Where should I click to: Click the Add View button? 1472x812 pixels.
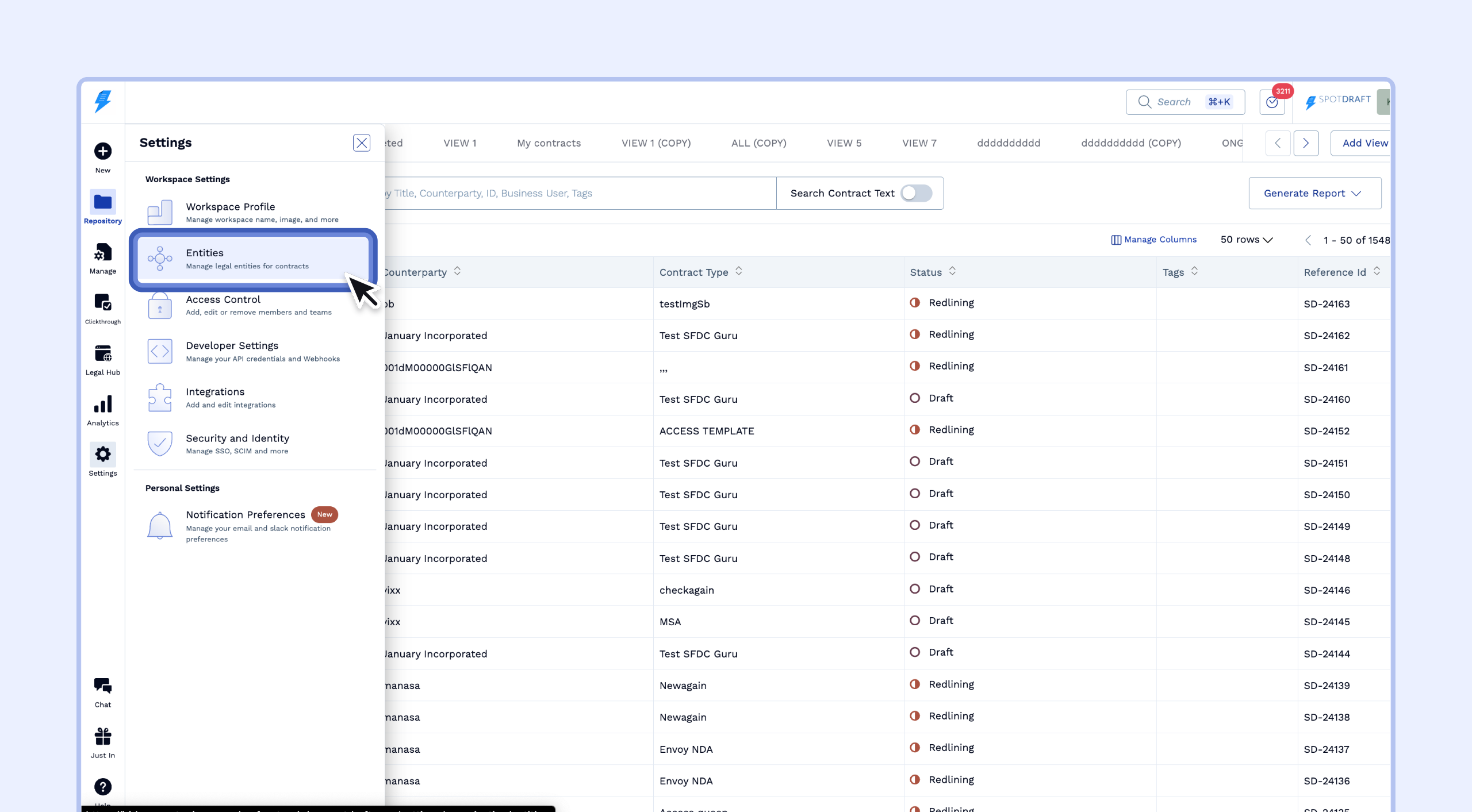pos(1364,143)
